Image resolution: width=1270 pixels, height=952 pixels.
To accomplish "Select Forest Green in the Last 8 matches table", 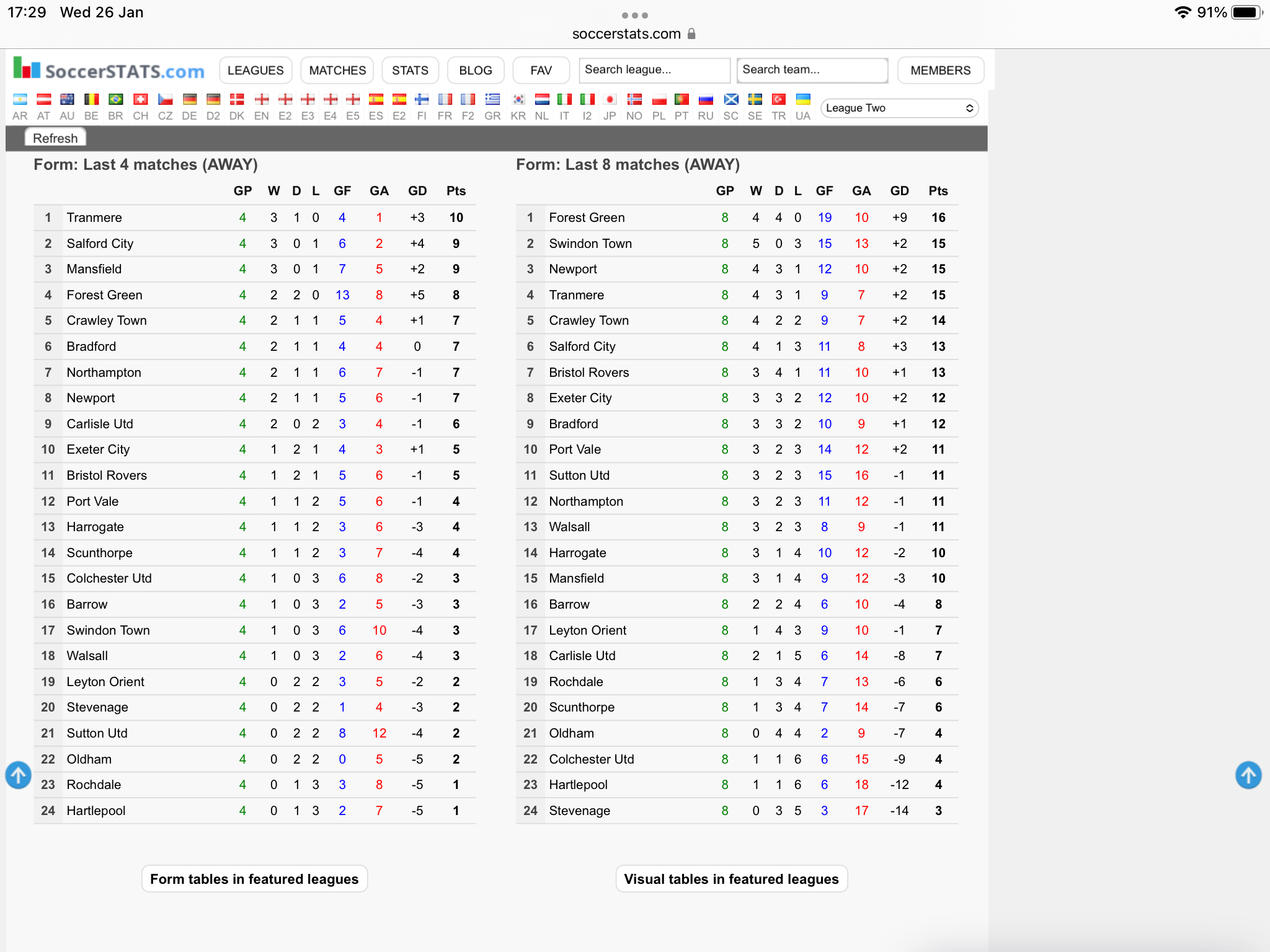I will pos(587,218).
